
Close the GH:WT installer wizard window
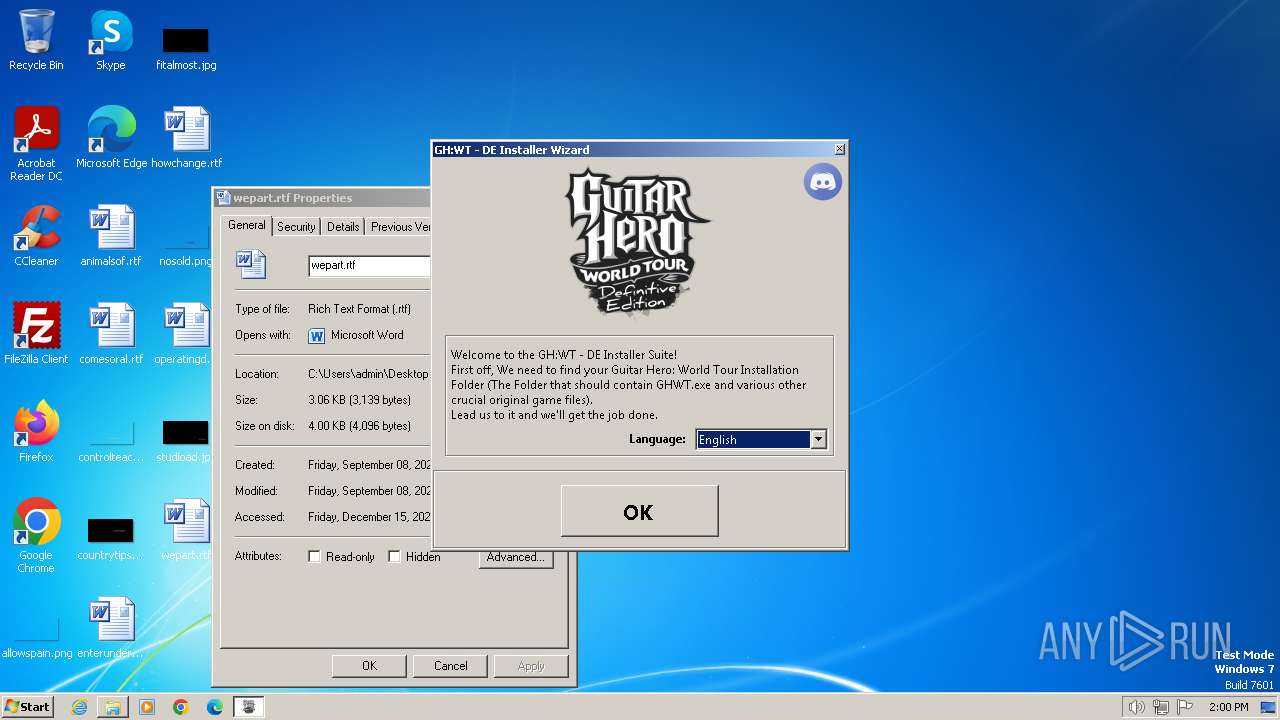coord(839,149)
